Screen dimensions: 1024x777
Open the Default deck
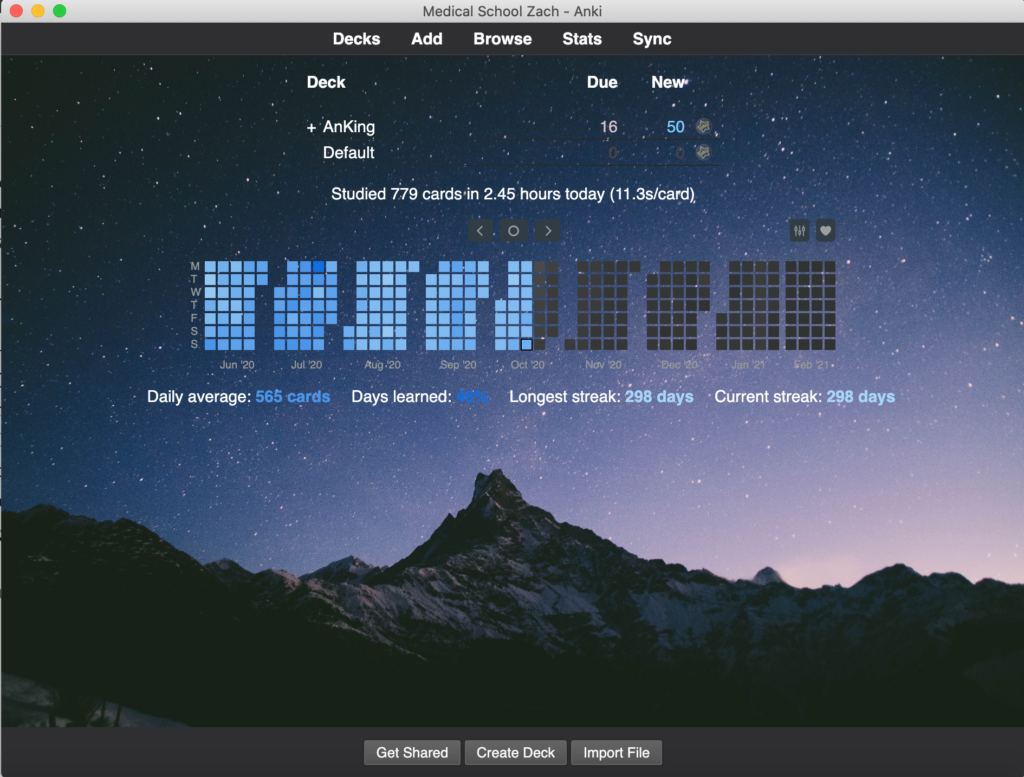coord(349,152)
